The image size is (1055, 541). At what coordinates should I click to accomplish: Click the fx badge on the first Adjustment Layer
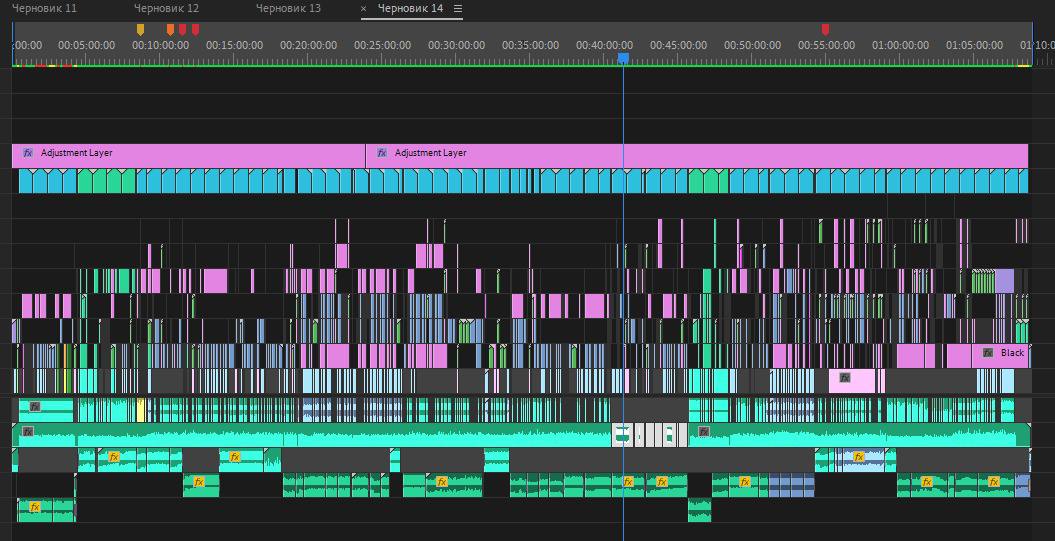tap(28, 154)
